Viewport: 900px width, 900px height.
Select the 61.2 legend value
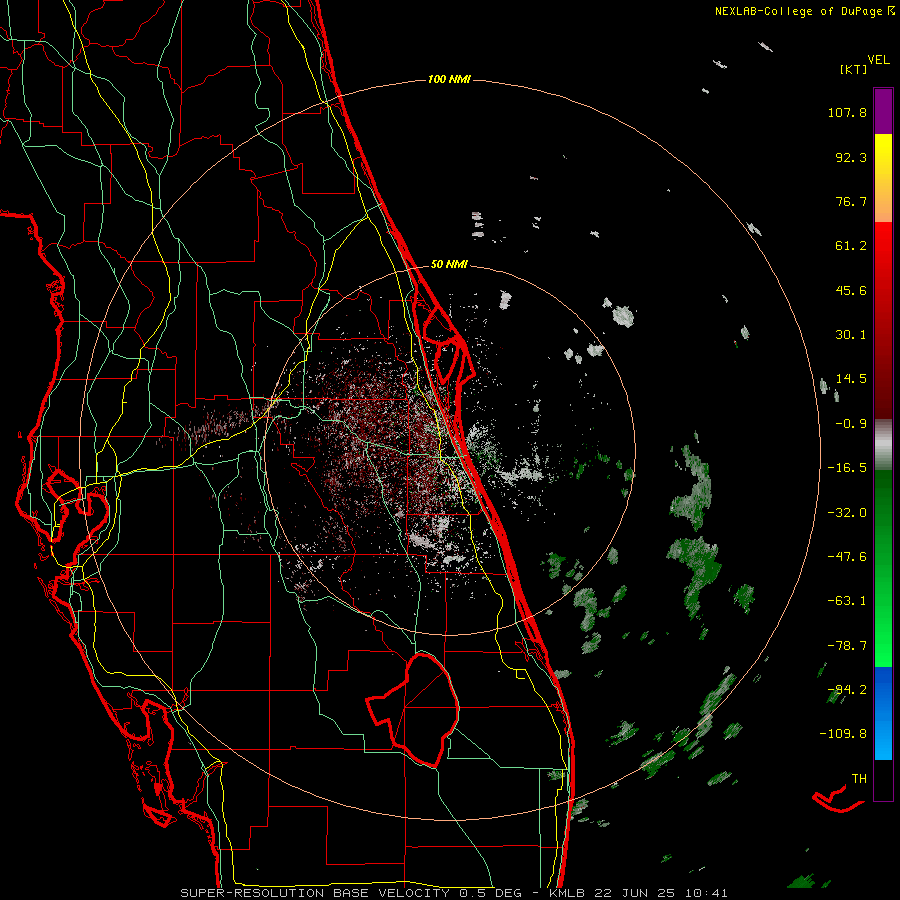[851, 246]
